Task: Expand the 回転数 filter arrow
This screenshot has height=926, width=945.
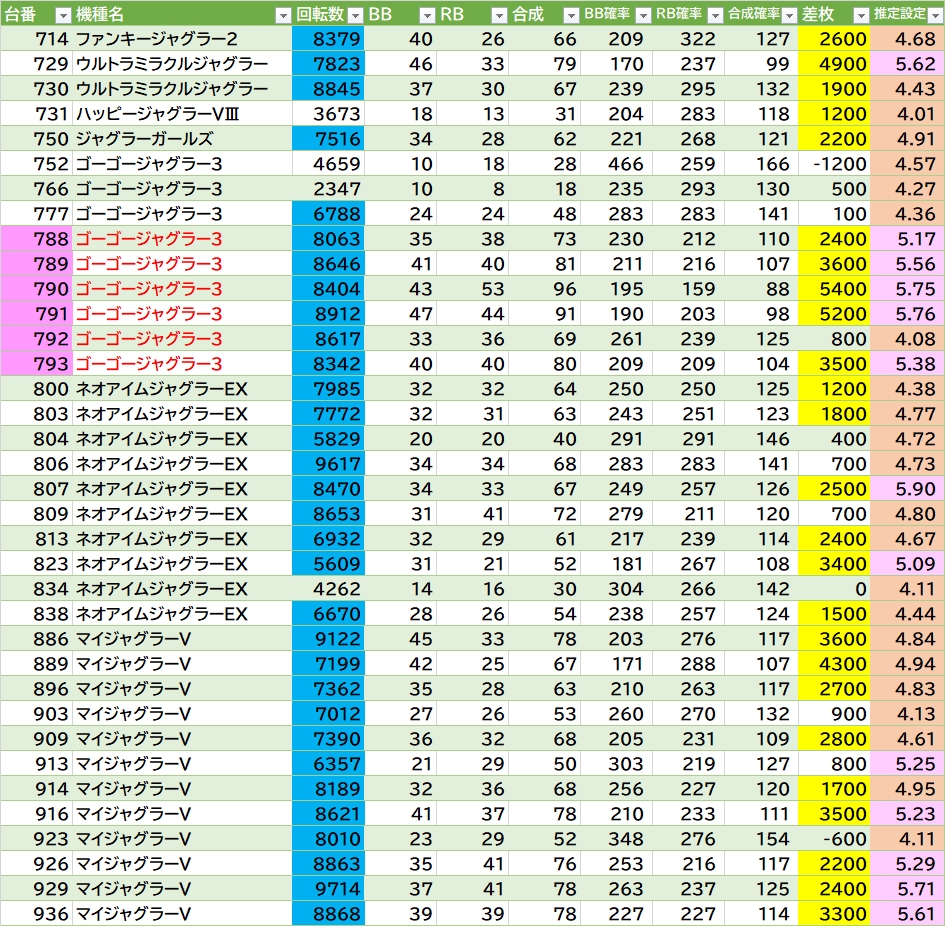Action: [x=354, y=15]
